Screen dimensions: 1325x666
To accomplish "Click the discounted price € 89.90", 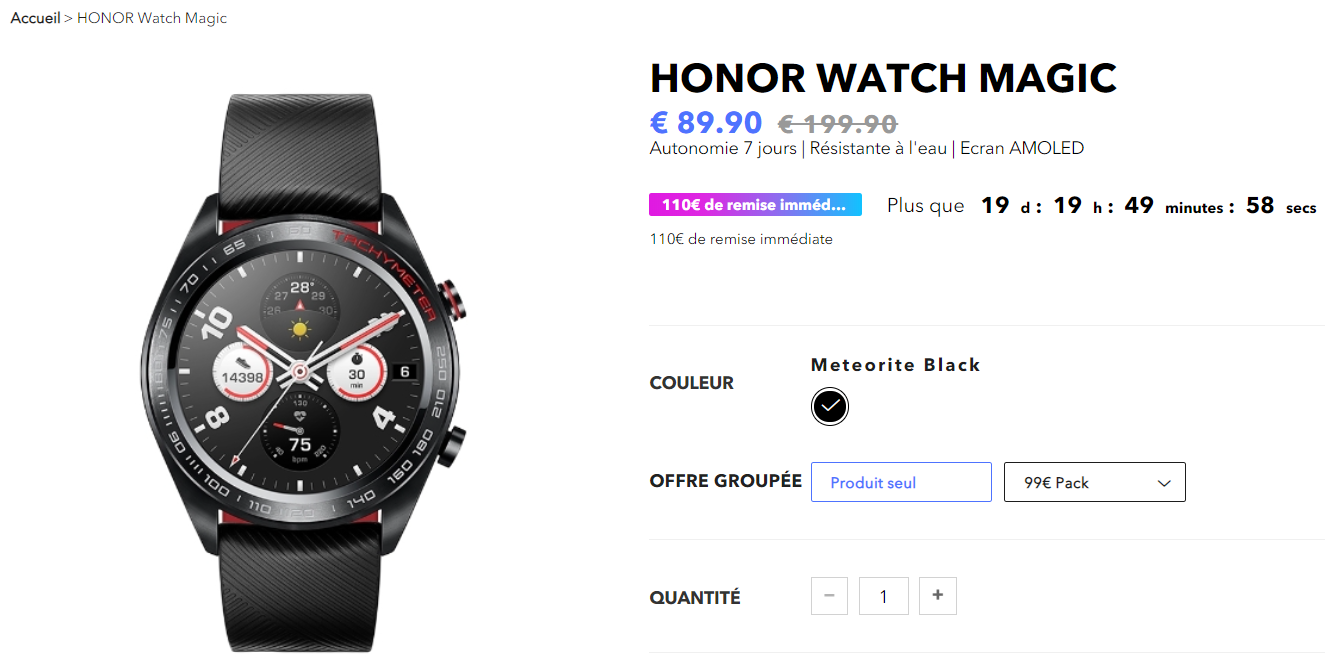I will pos(706,122).
